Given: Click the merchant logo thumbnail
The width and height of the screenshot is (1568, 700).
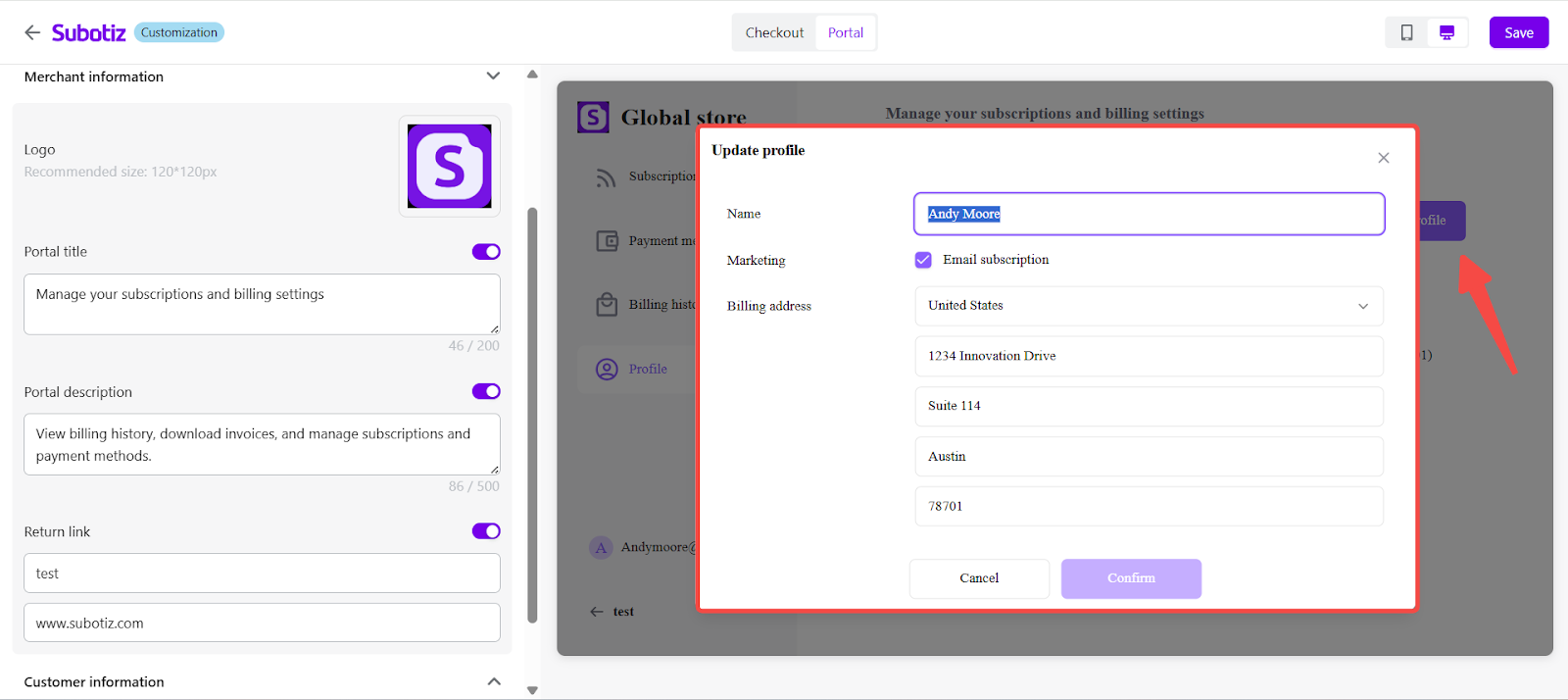Looking at the screenshot, I should coord(449,166).
